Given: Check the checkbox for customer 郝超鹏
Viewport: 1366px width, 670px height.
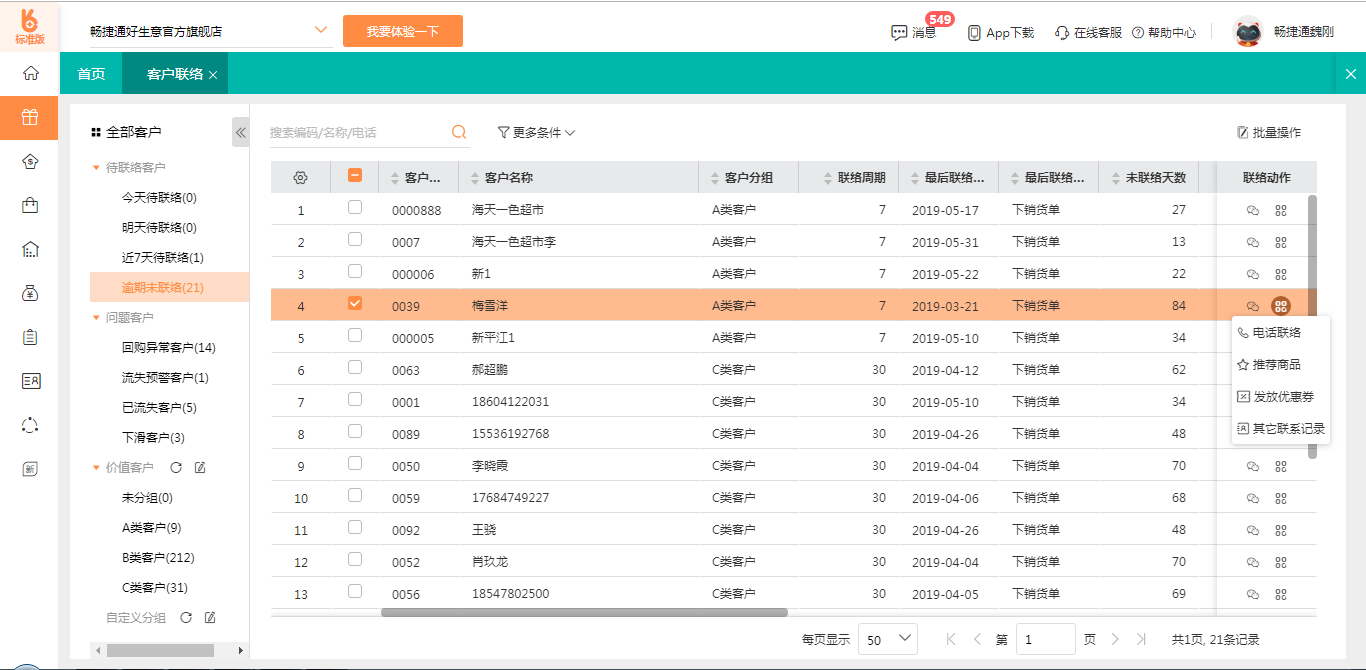Looking at the screenshot, I should (x=355, y=368).
